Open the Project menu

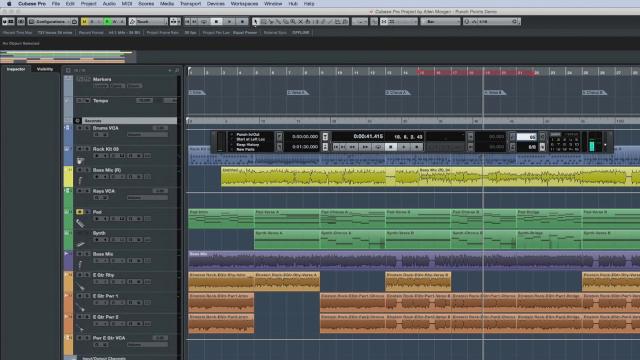point(88,4)
